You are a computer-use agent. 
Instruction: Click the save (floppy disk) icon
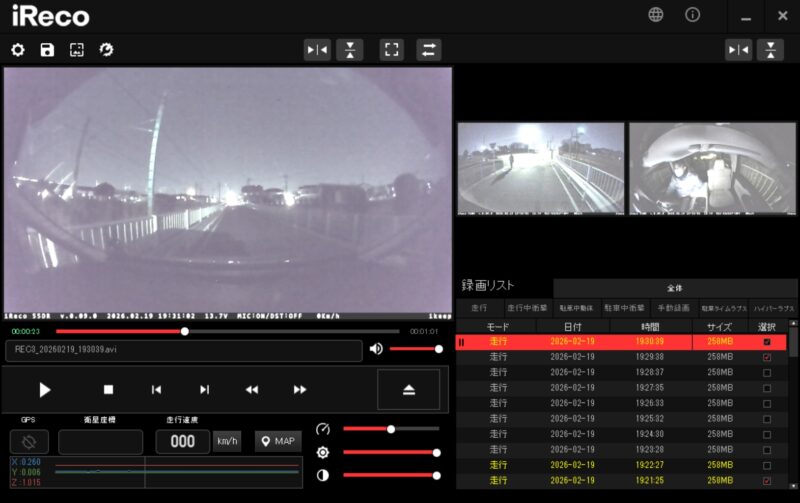[47, 50]
